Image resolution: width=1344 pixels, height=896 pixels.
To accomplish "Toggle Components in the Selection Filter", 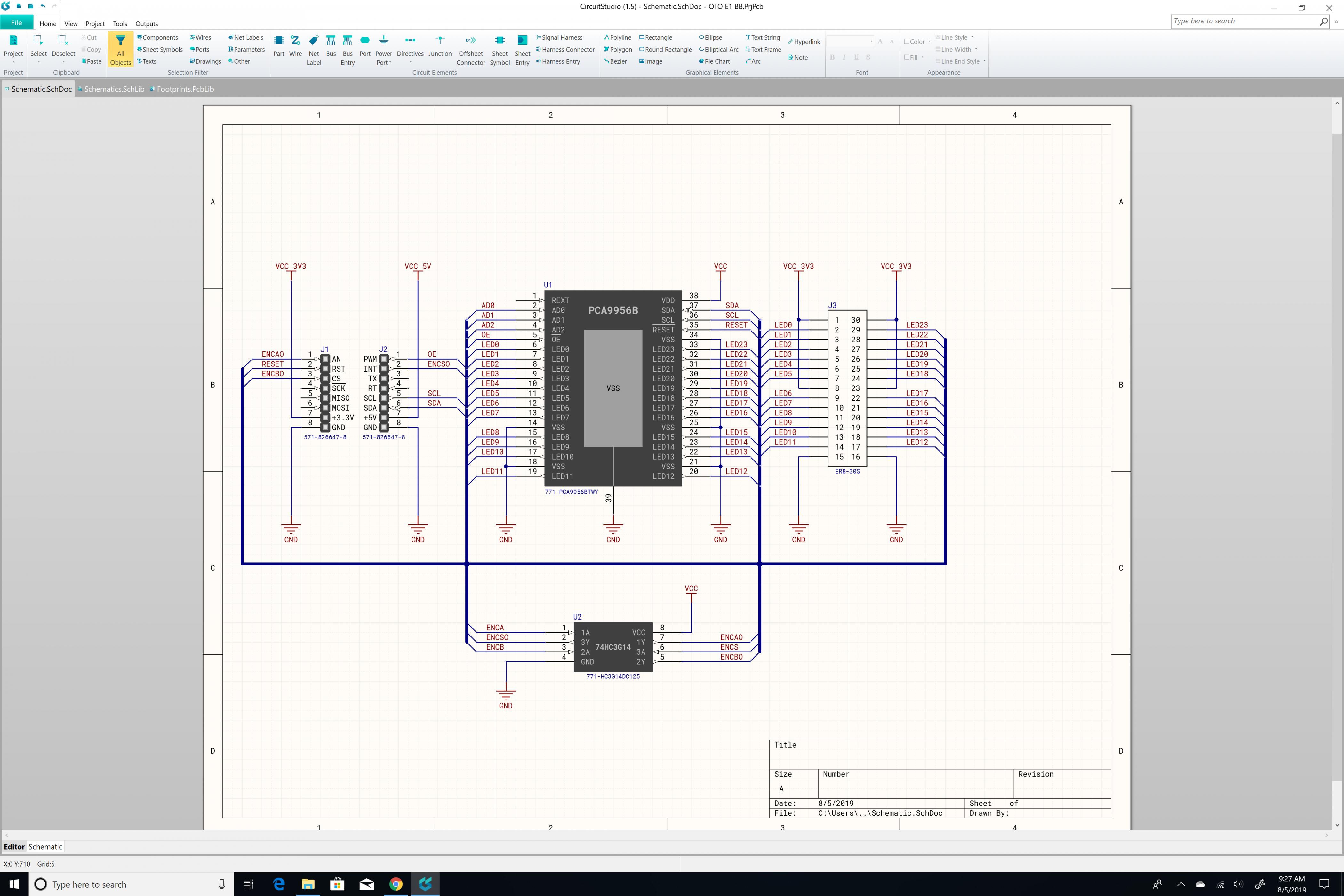I will click(158, 38).
